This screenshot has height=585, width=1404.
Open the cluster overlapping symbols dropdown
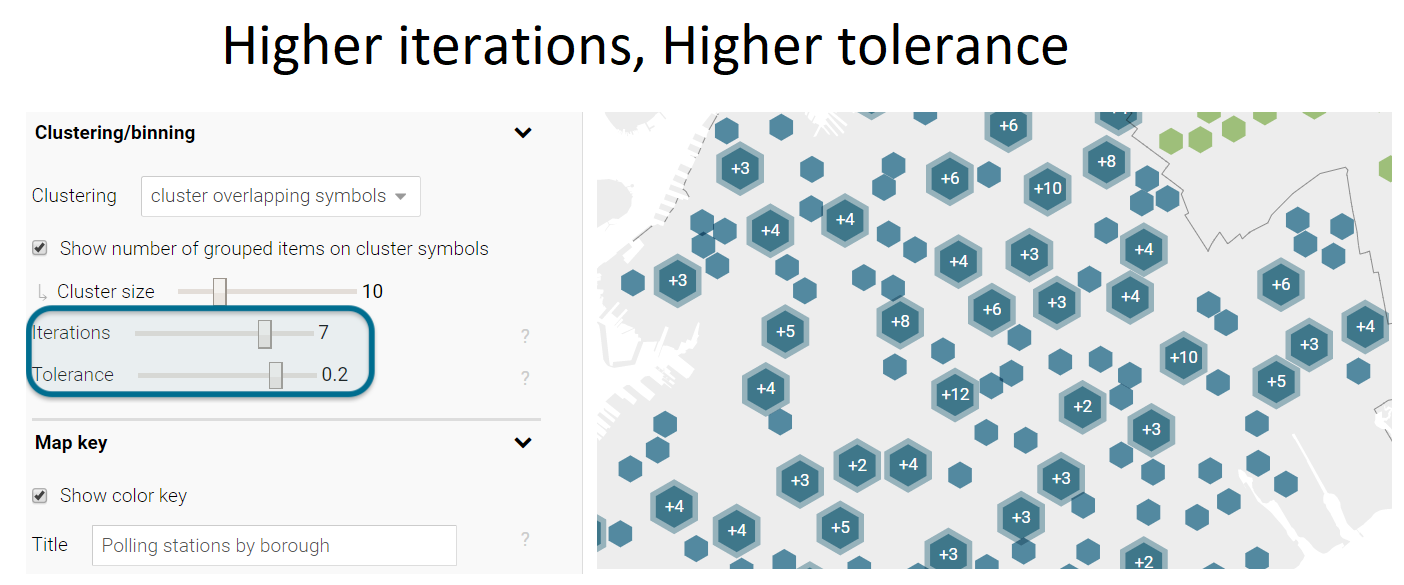(x=280, y=196)
